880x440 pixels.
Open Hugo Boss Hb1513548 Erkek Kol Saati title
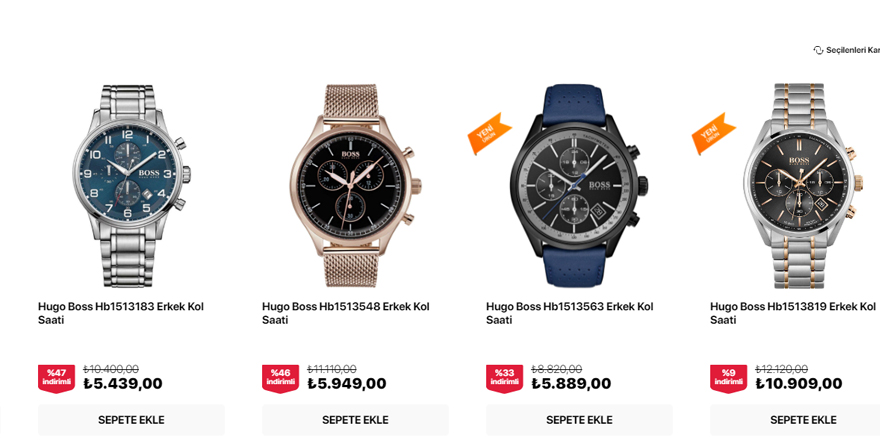345,313
